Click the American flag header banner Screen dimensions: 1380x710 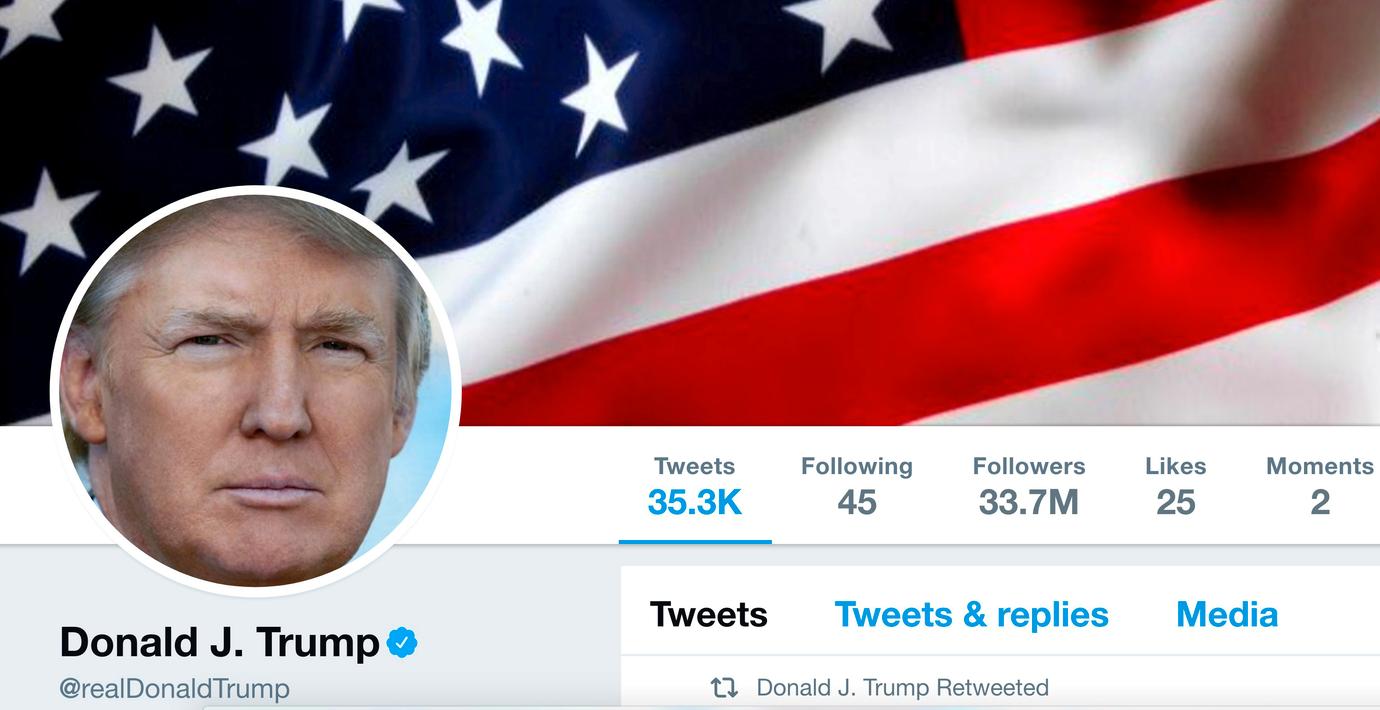690,212
